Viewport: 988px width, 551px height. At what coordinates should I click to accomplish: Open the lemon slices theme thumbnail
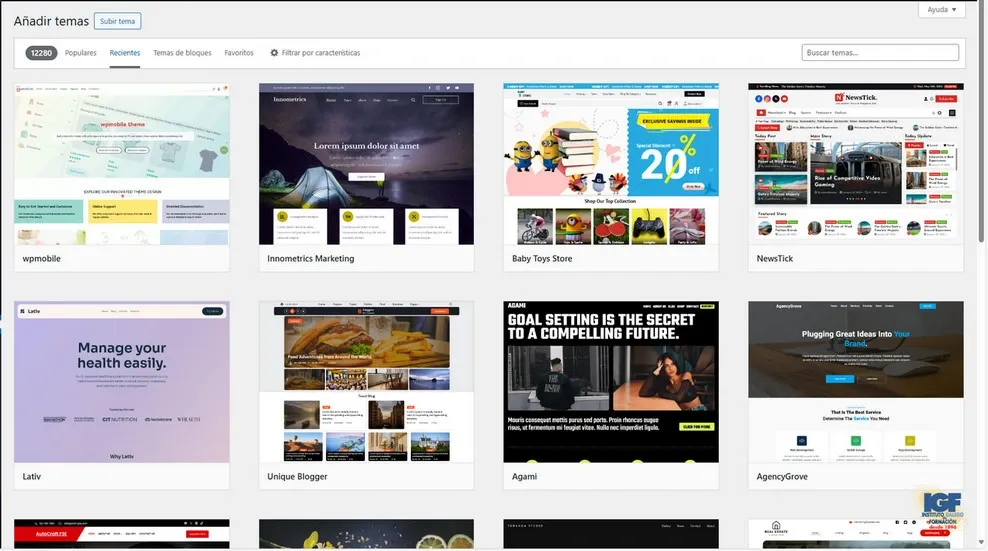[x=366, y=534]
